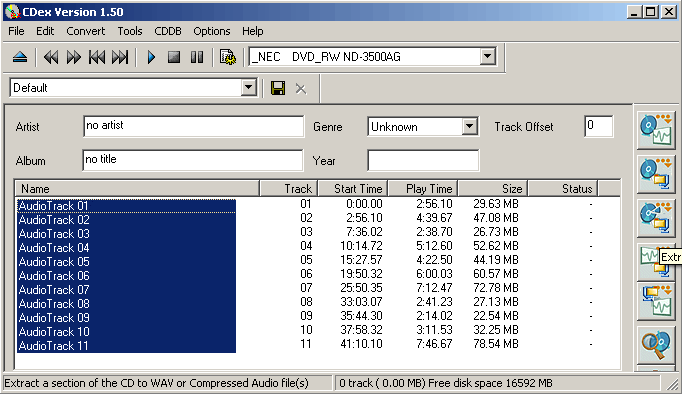The width and height of the screenshot is (682, 394).
Task: Open the Convert menu
Action: click(x=85, y=31)
